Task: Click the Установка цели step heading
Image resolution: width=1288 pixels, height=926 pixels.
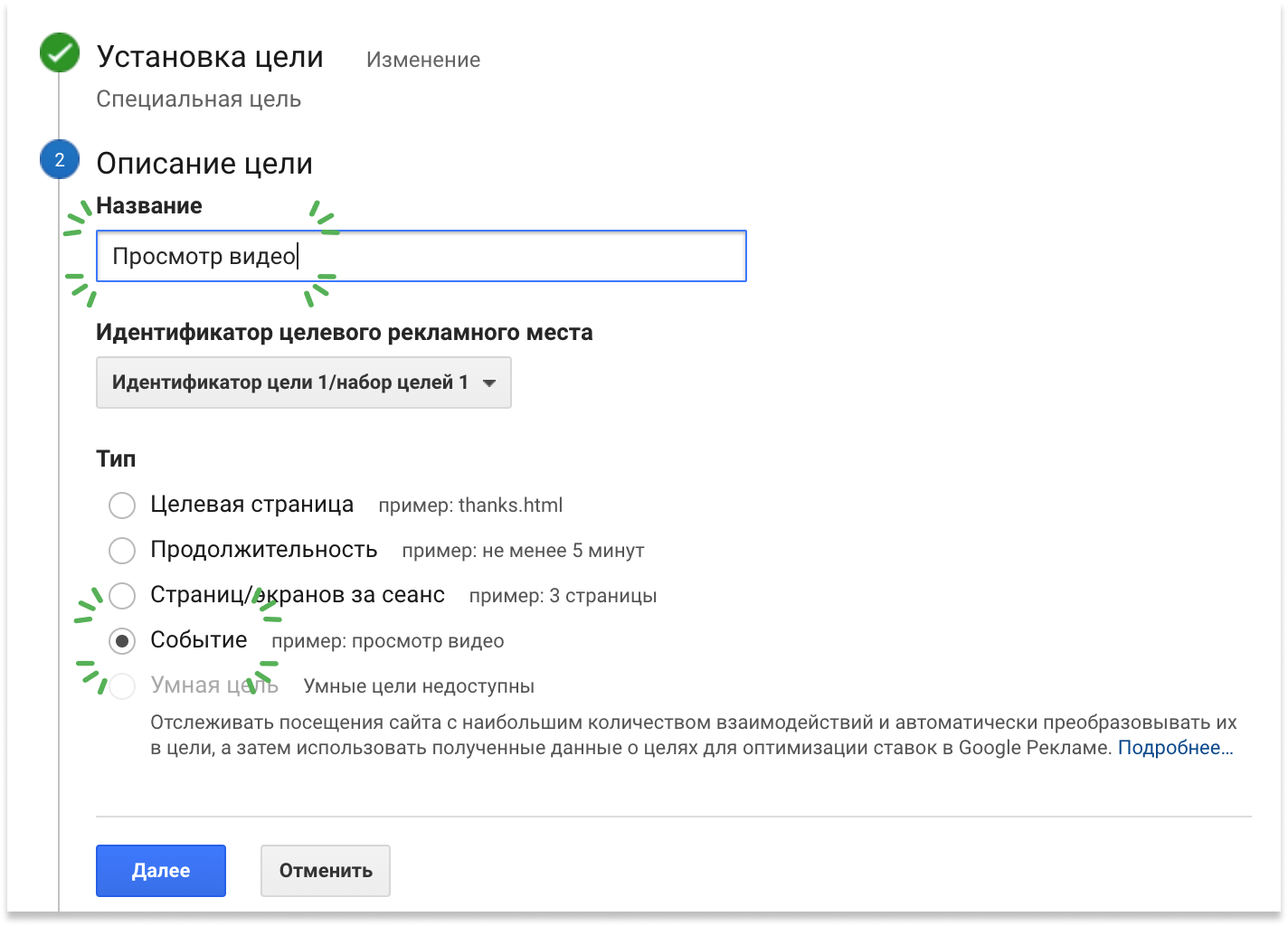Action: (x=210, y=57)
